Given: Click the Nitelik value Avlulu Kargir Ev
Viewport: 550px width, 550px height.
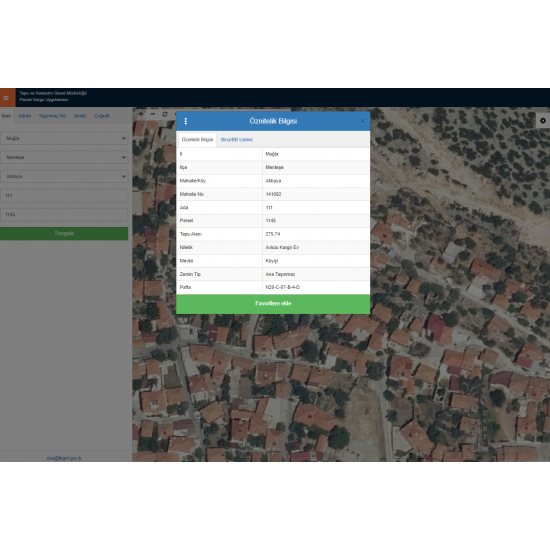Looking at the screenshot, I should (x=282, y=247).
